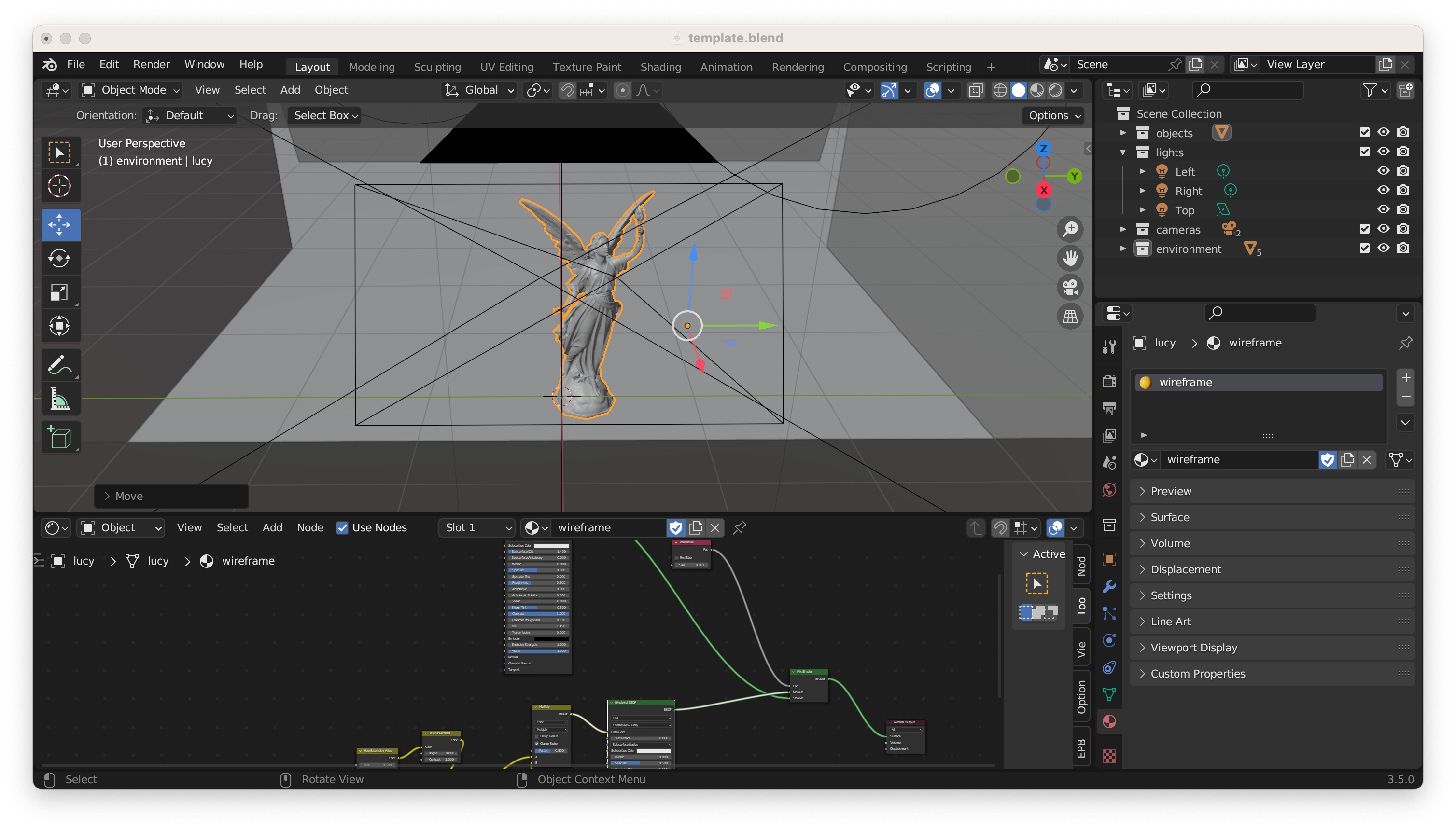The height and width of the screenshot is (830, 1456).
Task: Open the Output properties printer icon
Action: [1109, 408]
